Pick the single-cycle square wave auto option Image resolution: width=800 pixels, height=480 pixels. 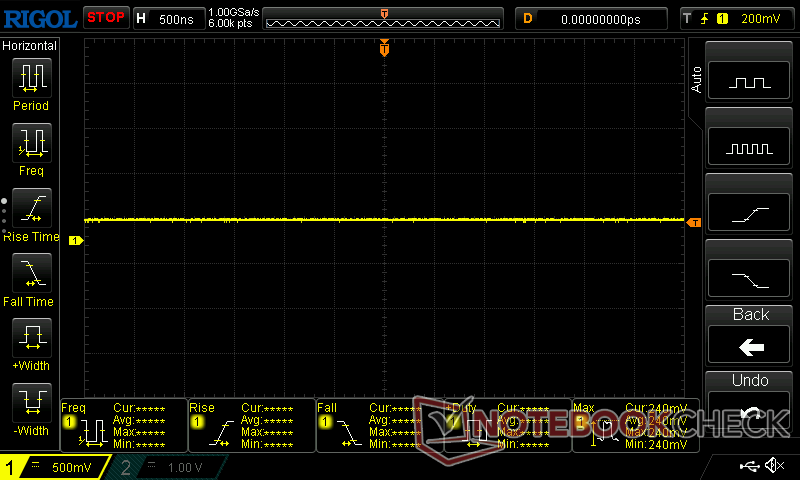[750, 82]
